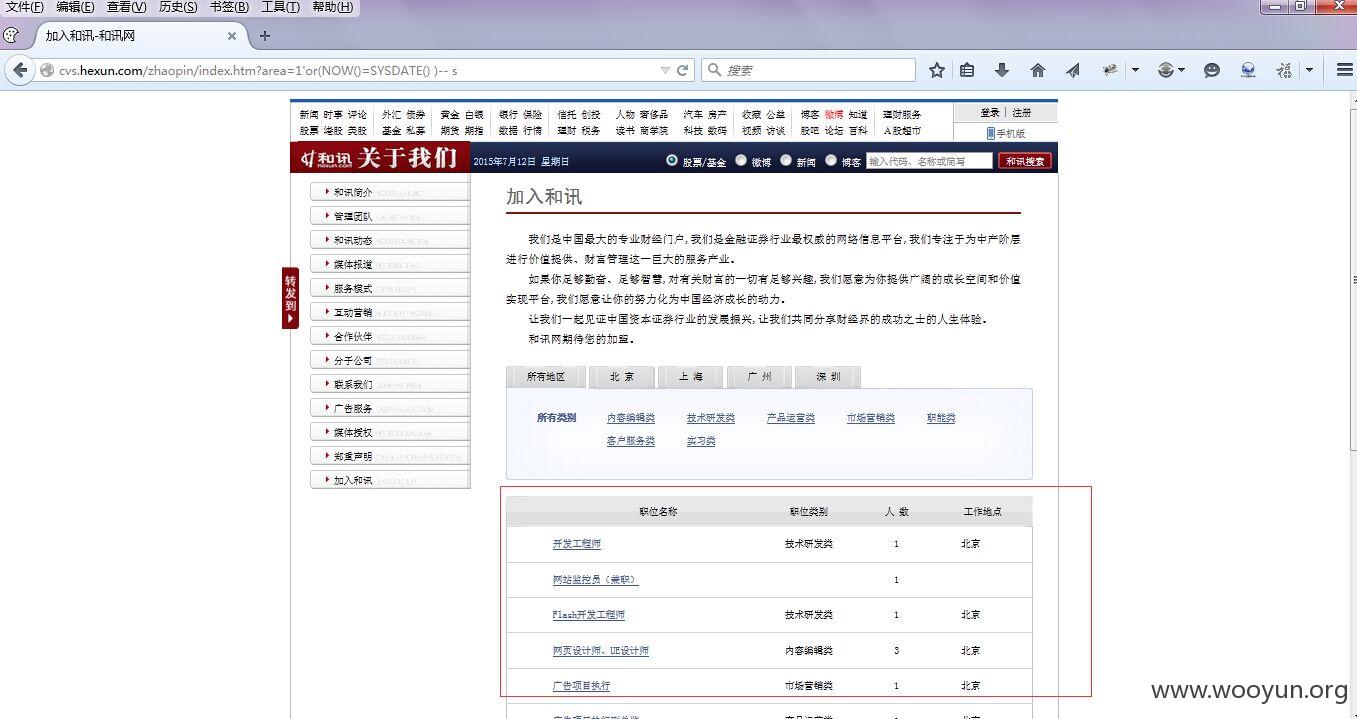Screen dimensions: 1357x719
Task: Open 广告服务 in the sidebar
Action: (390, 408)
